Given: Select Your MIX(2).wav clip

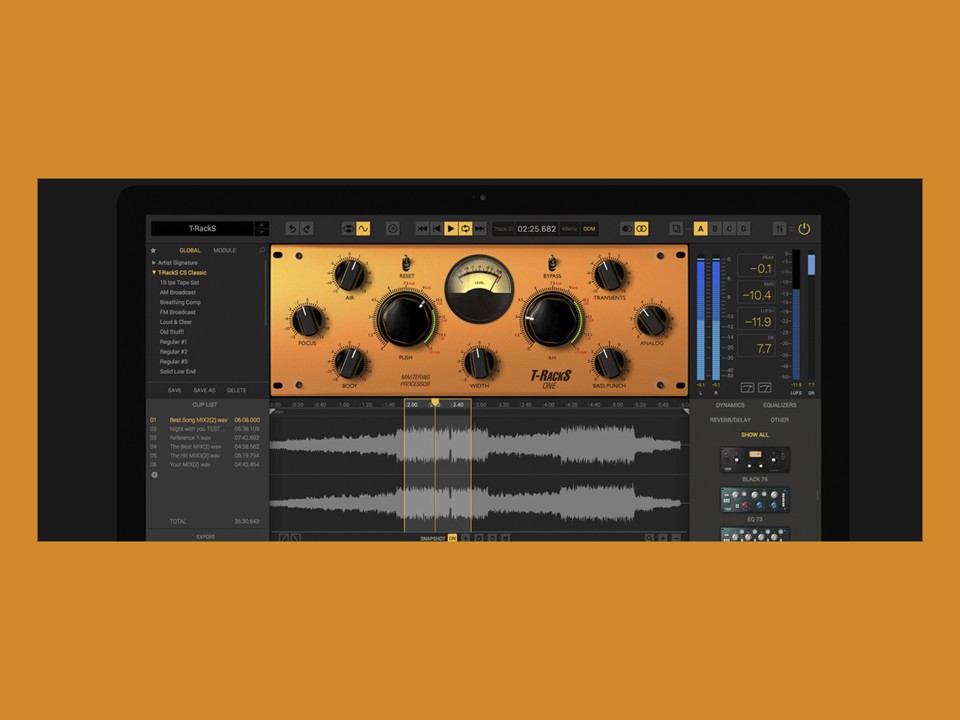Looking at the screenshot, I should (205, 465).
